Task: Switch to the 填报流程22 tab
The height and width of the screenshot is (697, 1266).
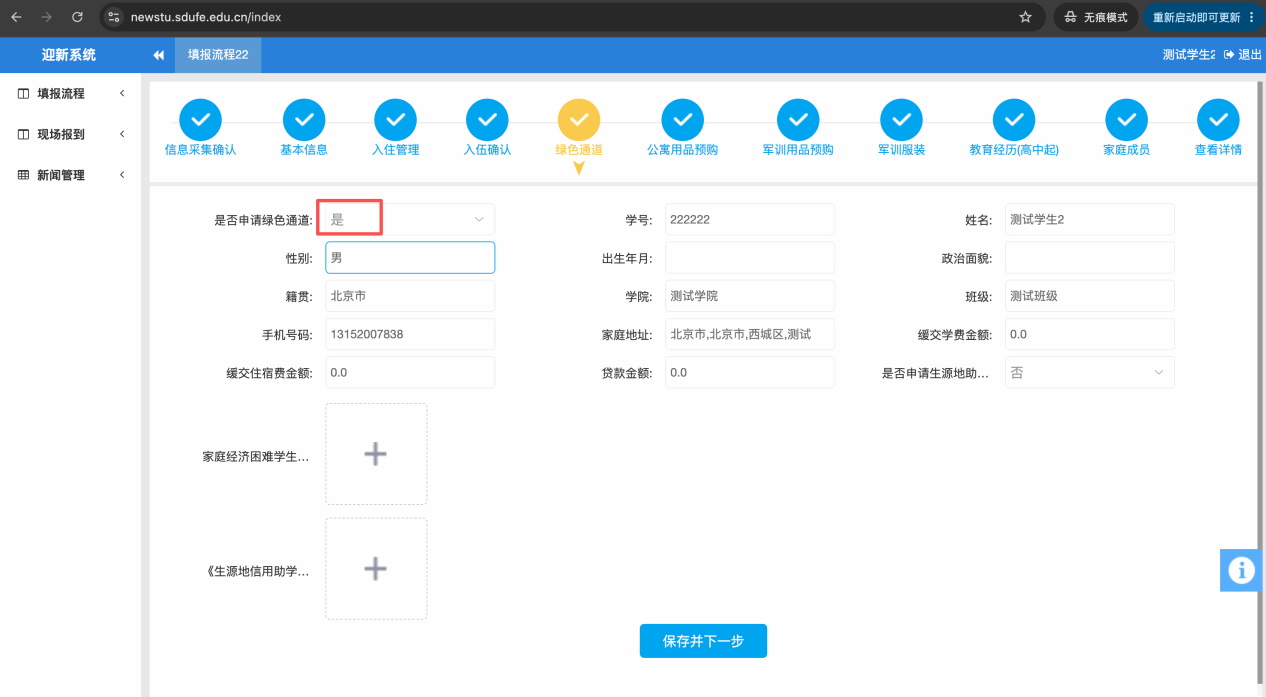Action: click(218, 55)
